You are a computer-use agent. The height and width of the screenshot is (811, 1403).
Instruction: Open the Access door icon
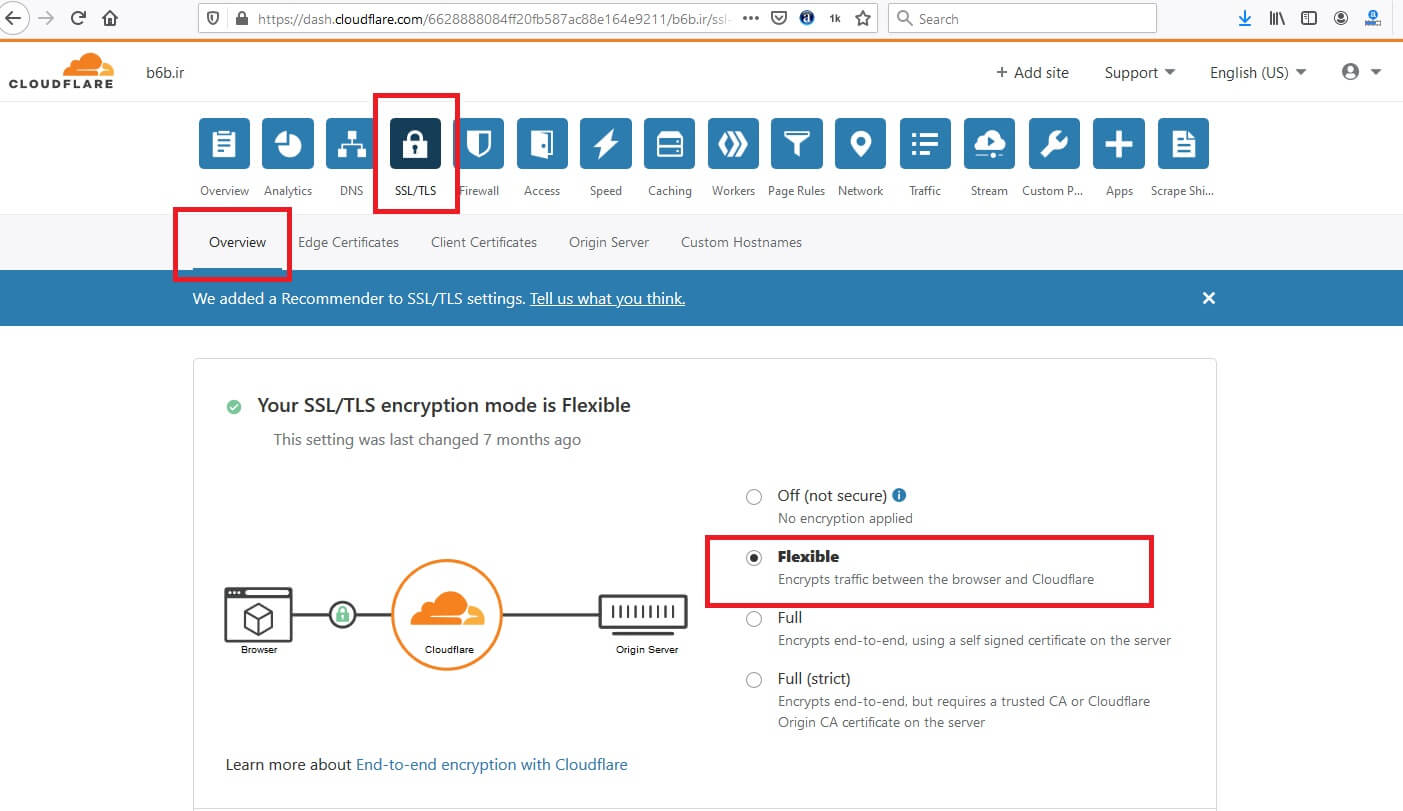click(542, 144)
